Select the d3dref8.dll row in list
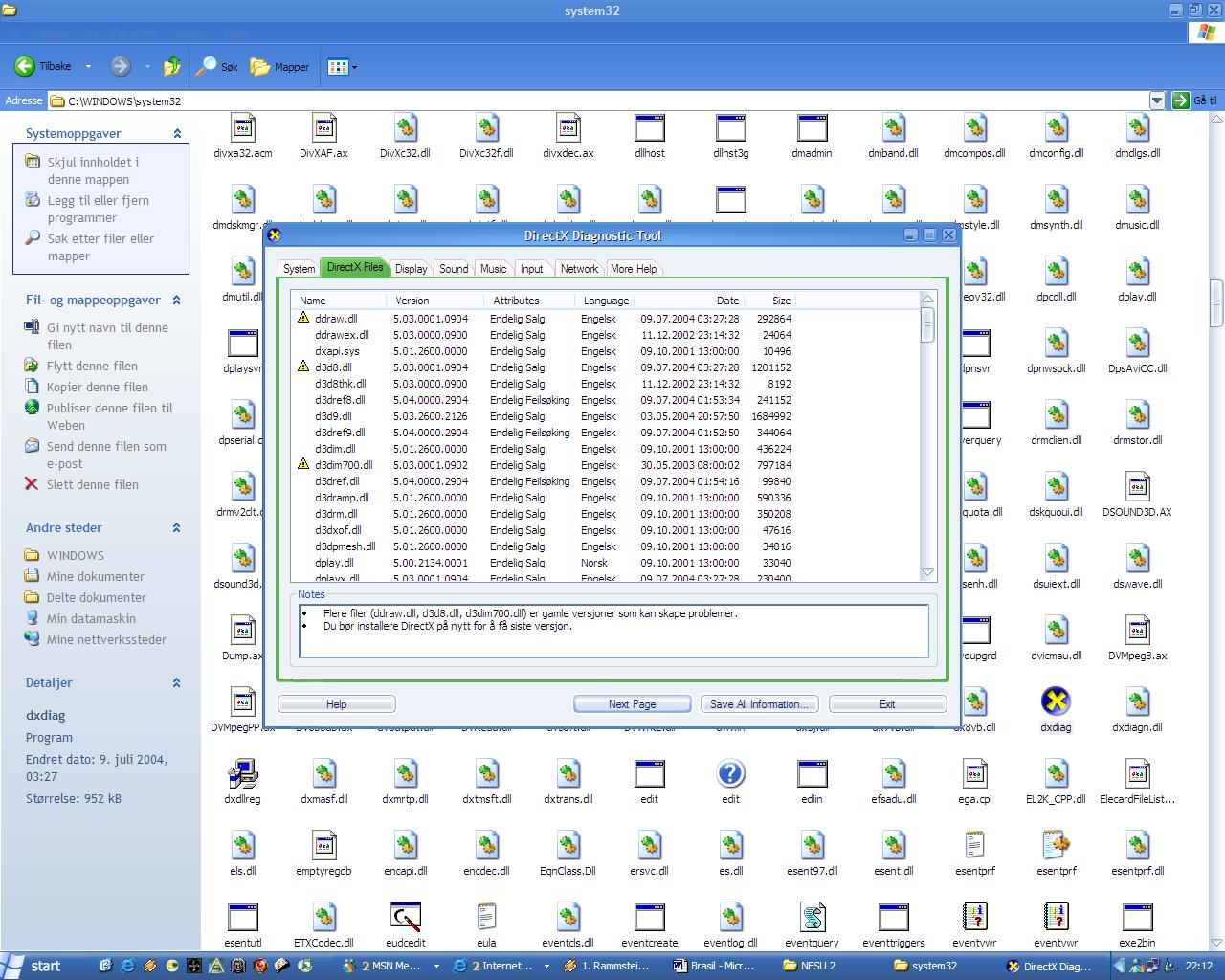The image size is (1225, 980). point(544,400)
